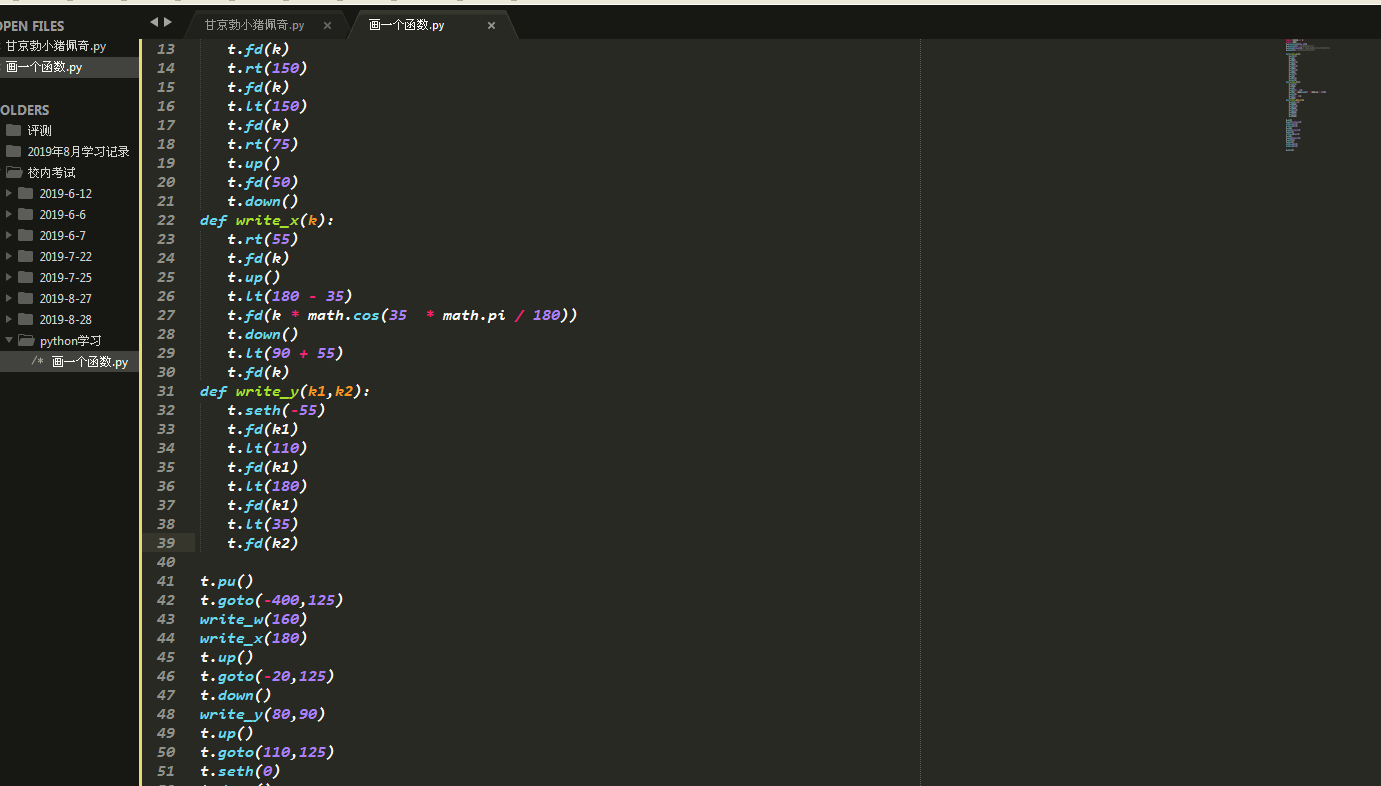Expand the 2019-6-7 folder arrow
Screen dimensions: 1381x786
[x=9, y=235]
